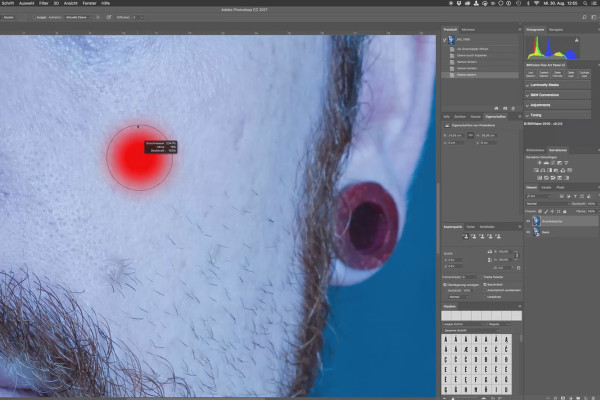Switch to the Bibliotheken tab
The image size is (600, 400).
[535, 150]
